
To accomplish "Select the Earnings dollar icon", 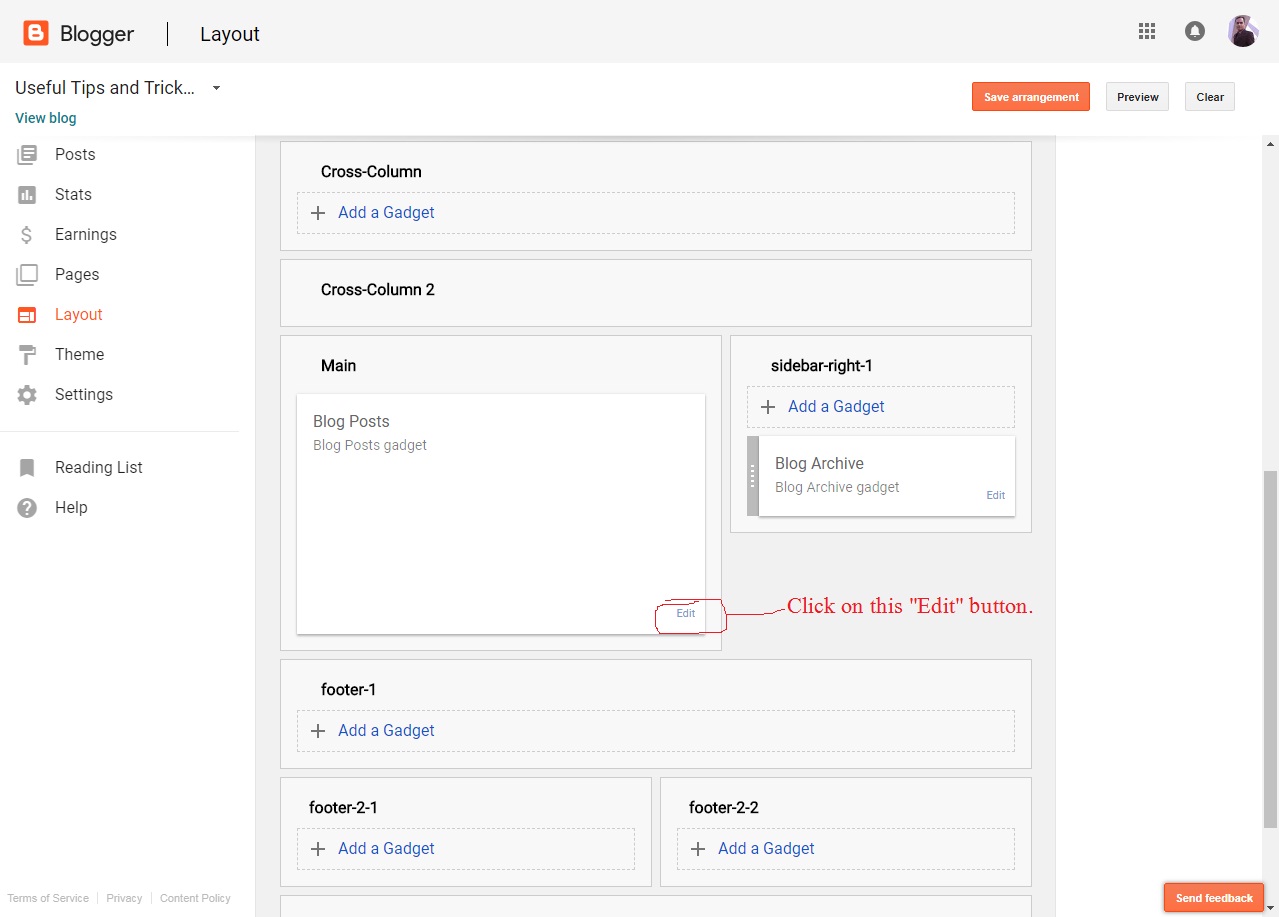I will pos(27,234).
